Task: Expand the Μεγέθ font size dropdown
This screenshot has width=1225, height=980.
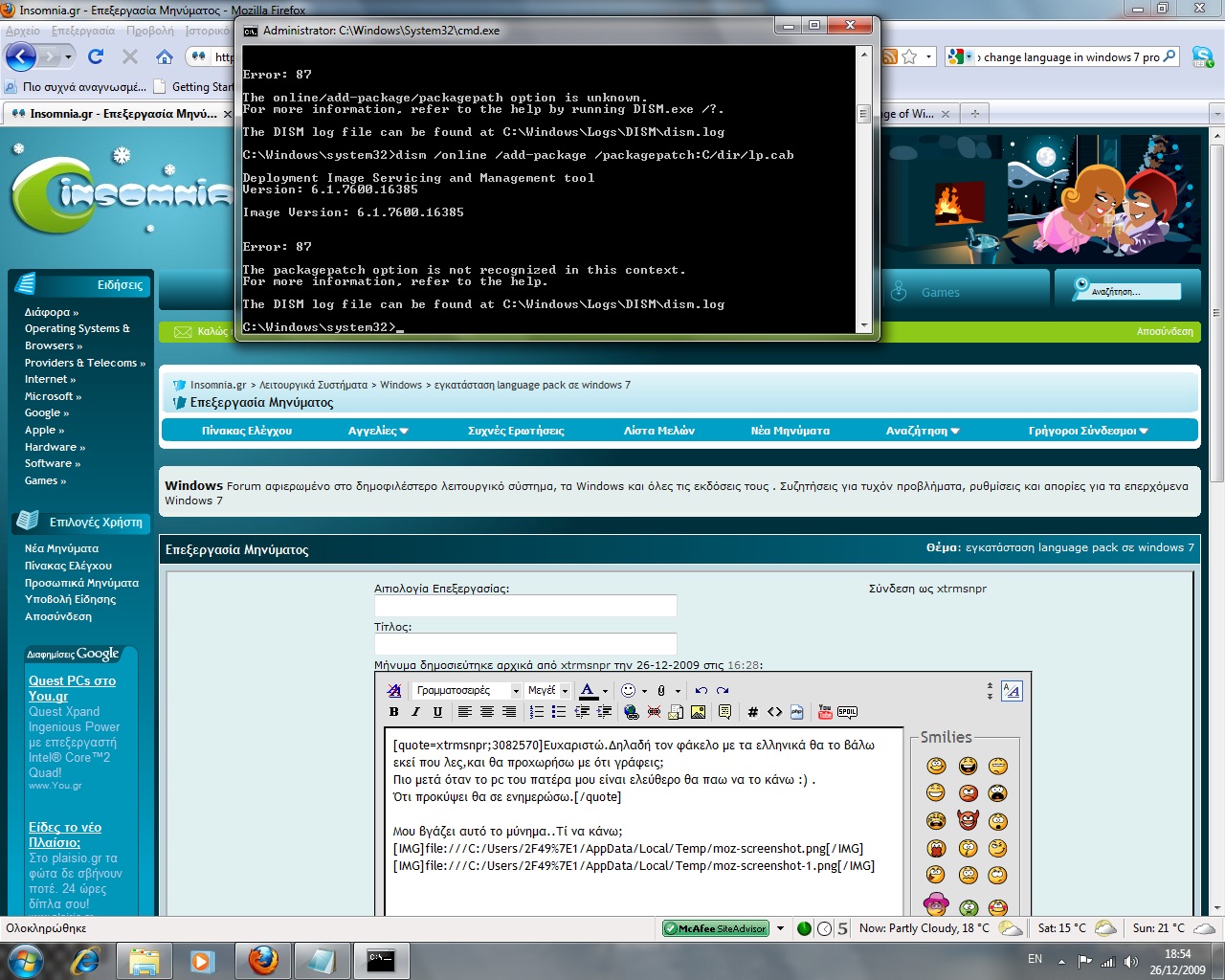Action: [547, 690]
